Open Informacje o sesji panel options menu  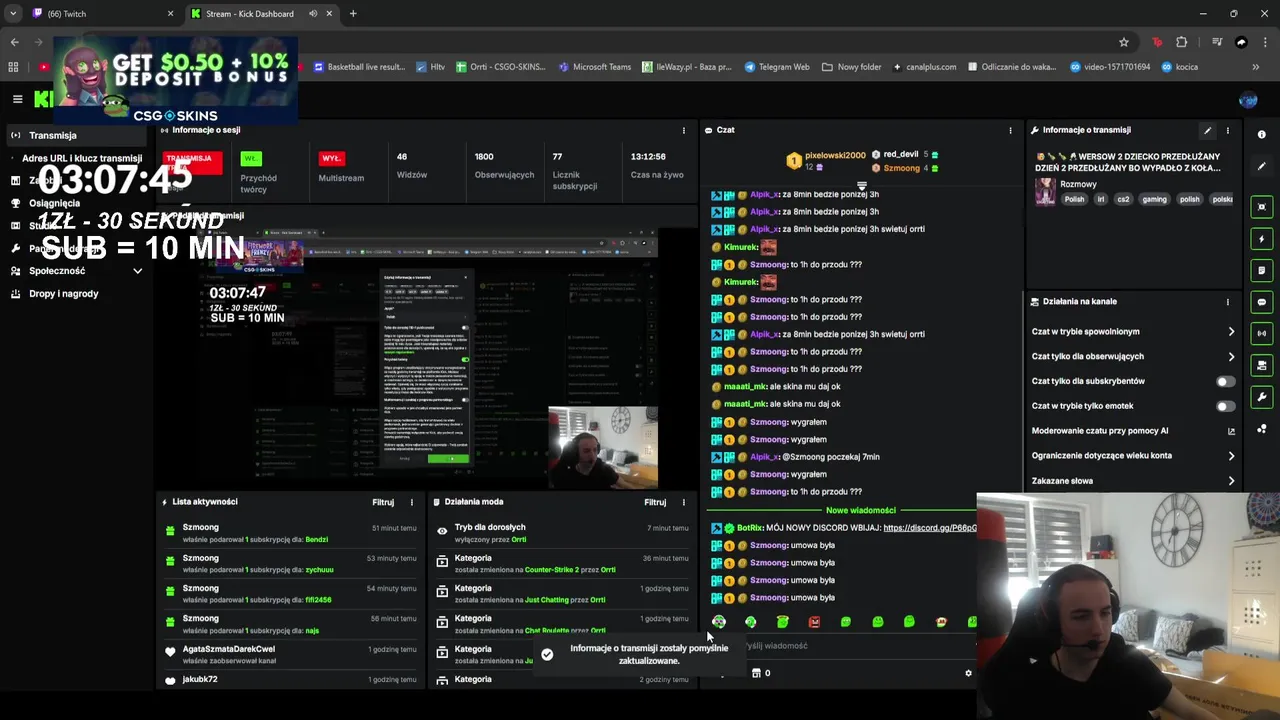point(684,130)
